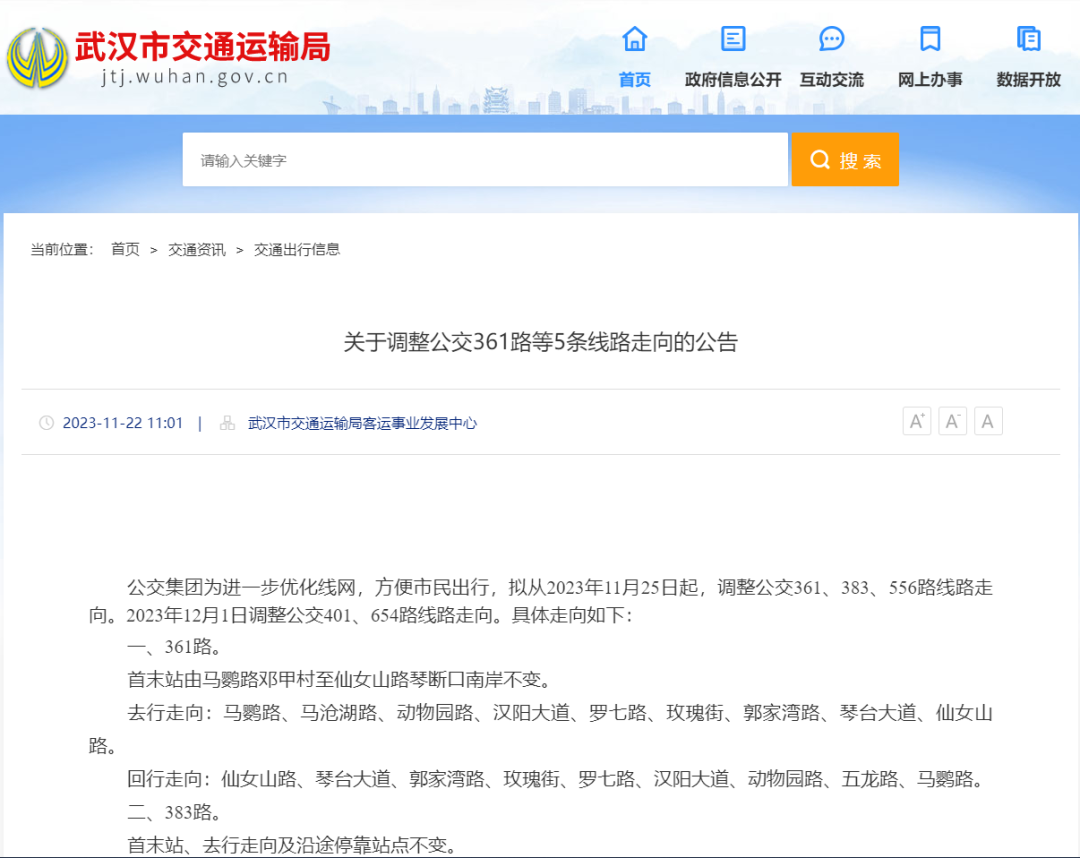This screenshot has width=1080, height=858.
Task: Select 互动交流 in the top navigation
Action: tap(832, 77)
